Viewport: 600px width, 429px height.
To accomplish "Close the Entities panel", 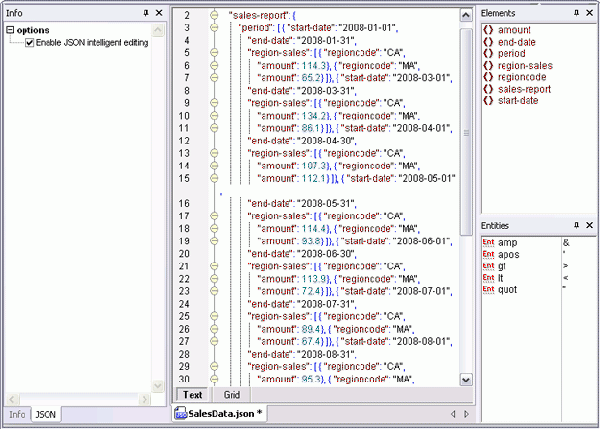I will tap(590, 225).
